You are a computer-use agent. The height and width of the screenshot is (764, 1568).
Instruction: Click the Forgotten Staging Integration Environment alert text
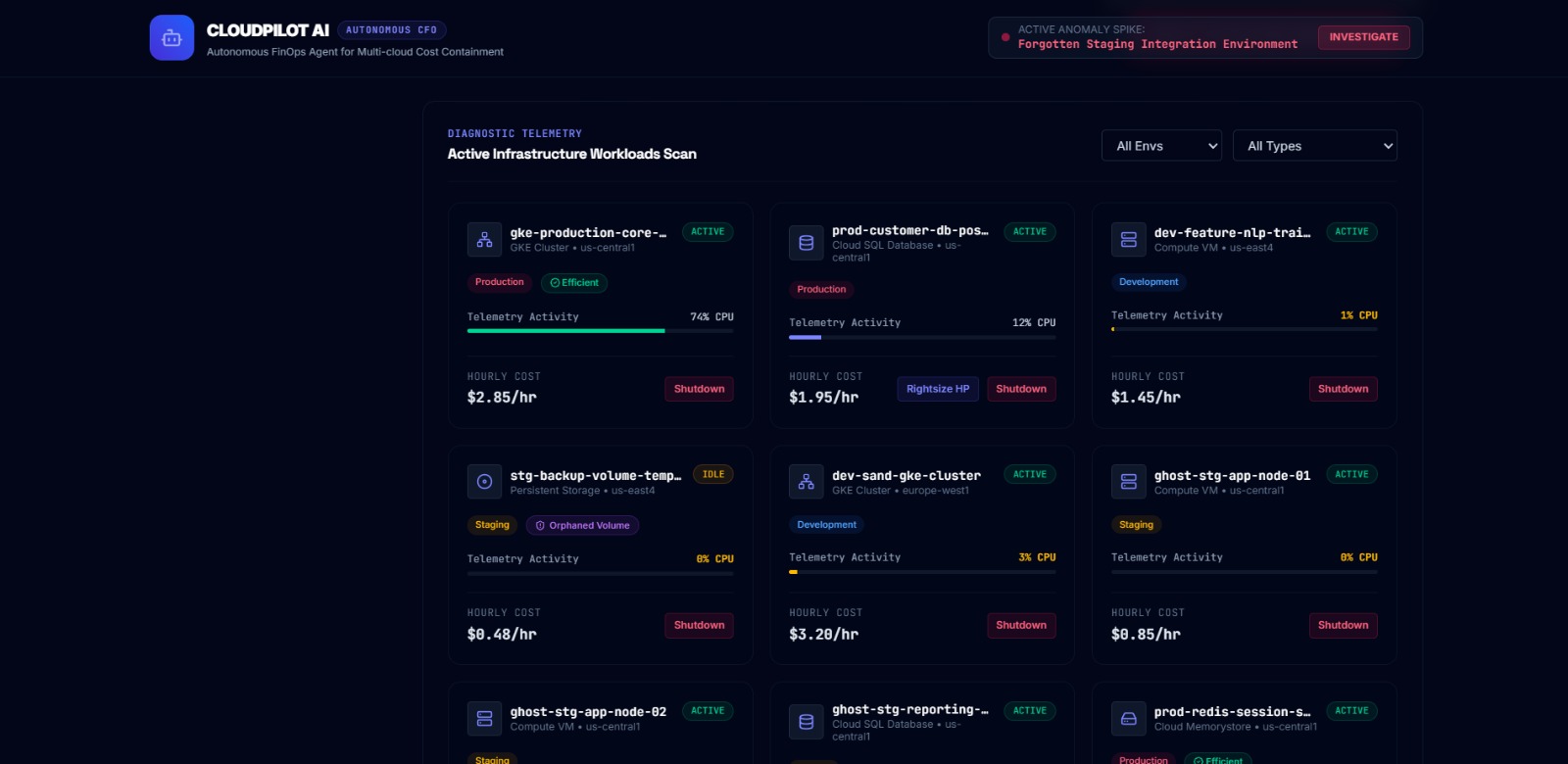pos(1157,44)
